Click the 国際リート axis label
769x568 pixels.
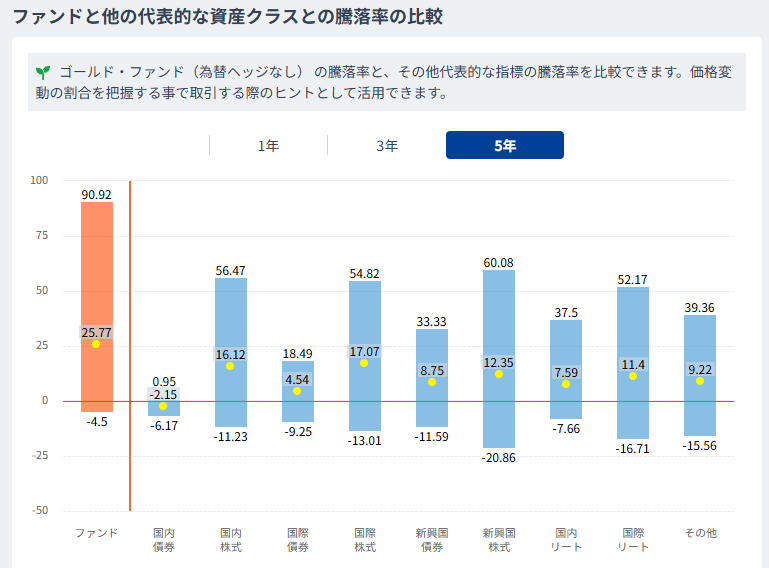pos(633,540)
